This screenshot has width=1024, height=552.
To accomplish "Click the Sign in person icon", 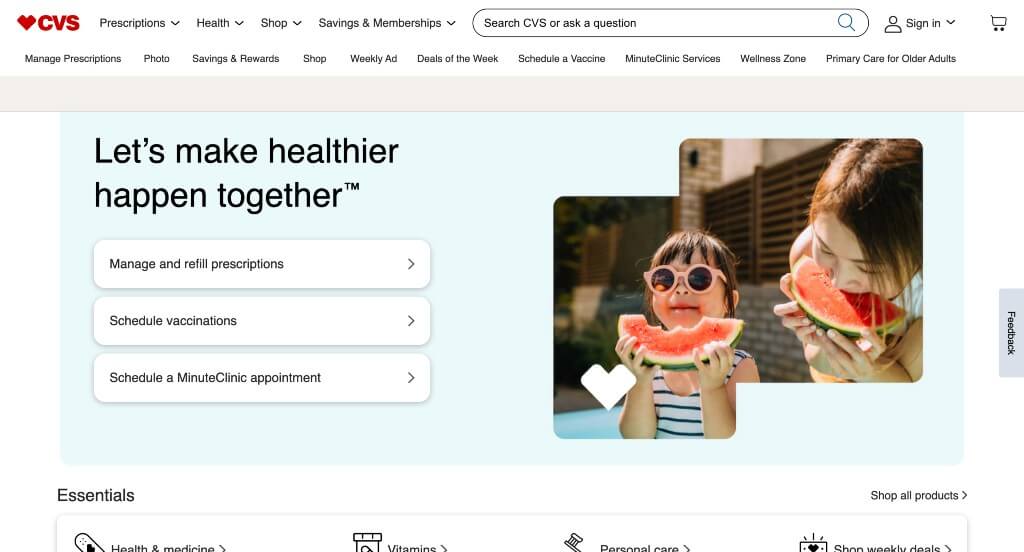I will coord(892,24).
